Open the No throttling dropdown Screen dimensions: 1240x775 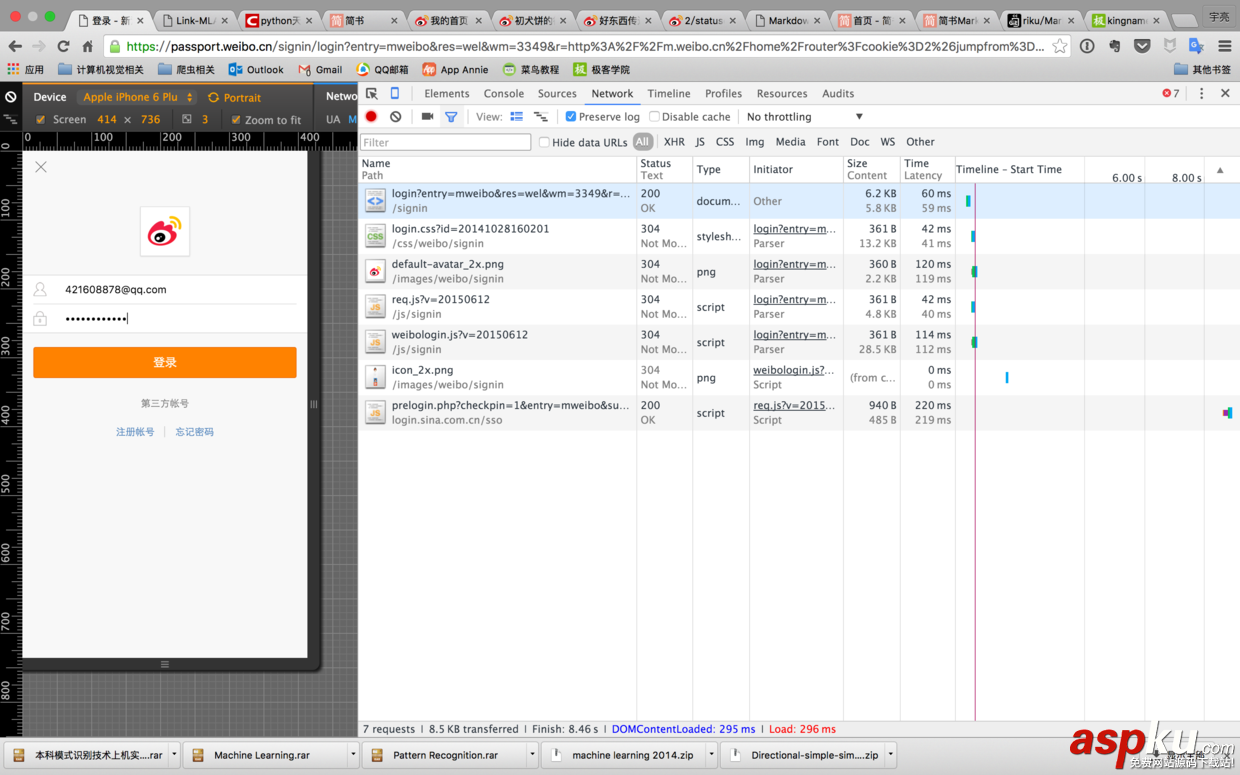805,117
